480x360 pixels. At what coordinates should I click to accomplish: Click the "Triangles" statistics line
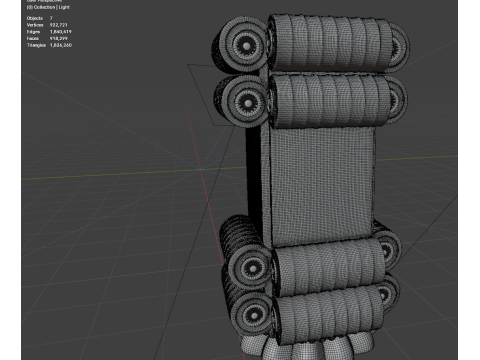point(49,45)
